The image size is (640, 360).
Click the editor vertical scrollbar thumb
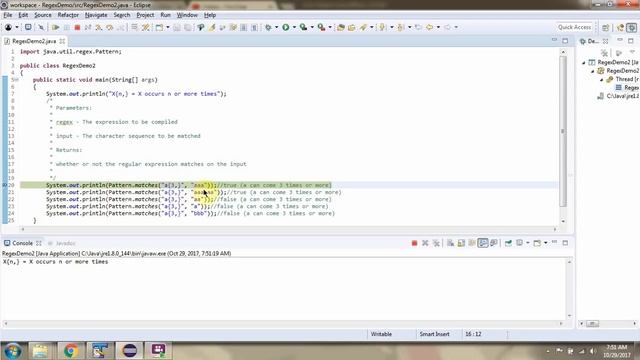pyautogui.click(x=563, y=131)
